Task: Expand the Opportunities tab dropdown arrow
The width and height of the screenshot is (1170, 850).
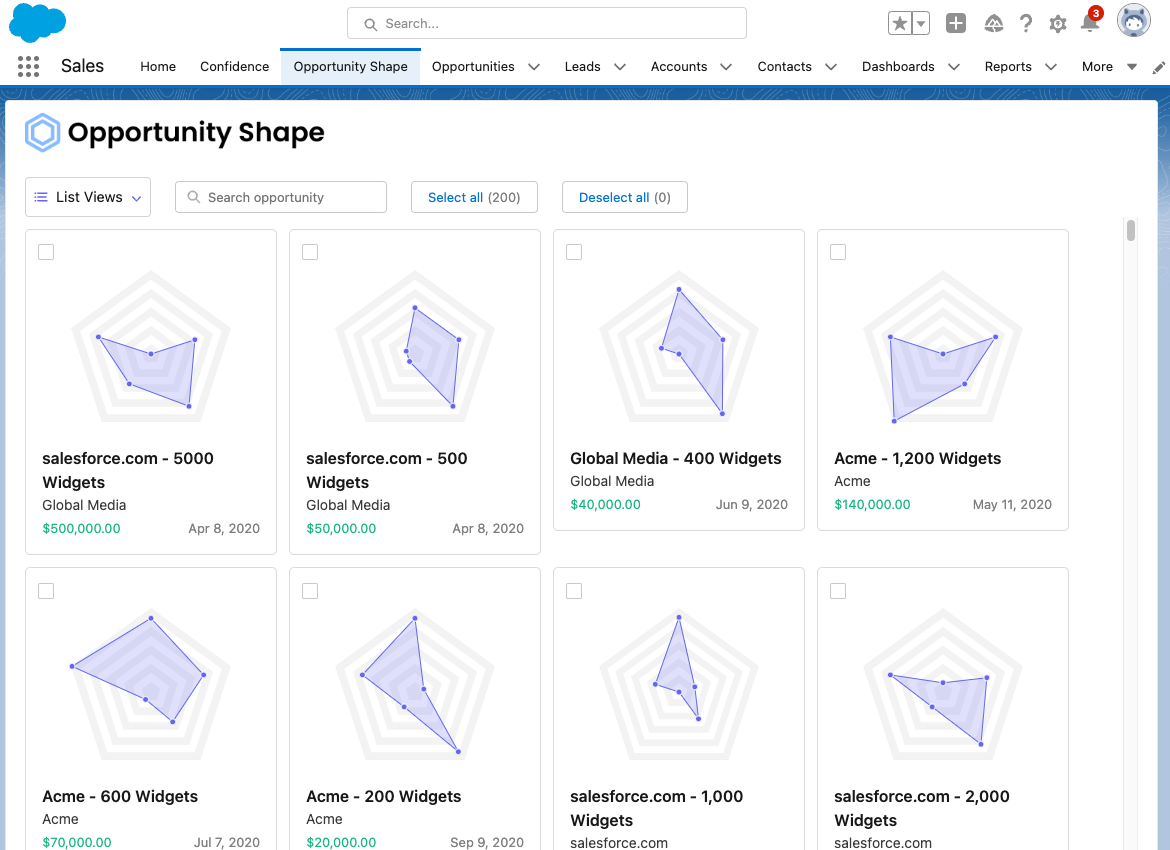Action: pos(534,67)
